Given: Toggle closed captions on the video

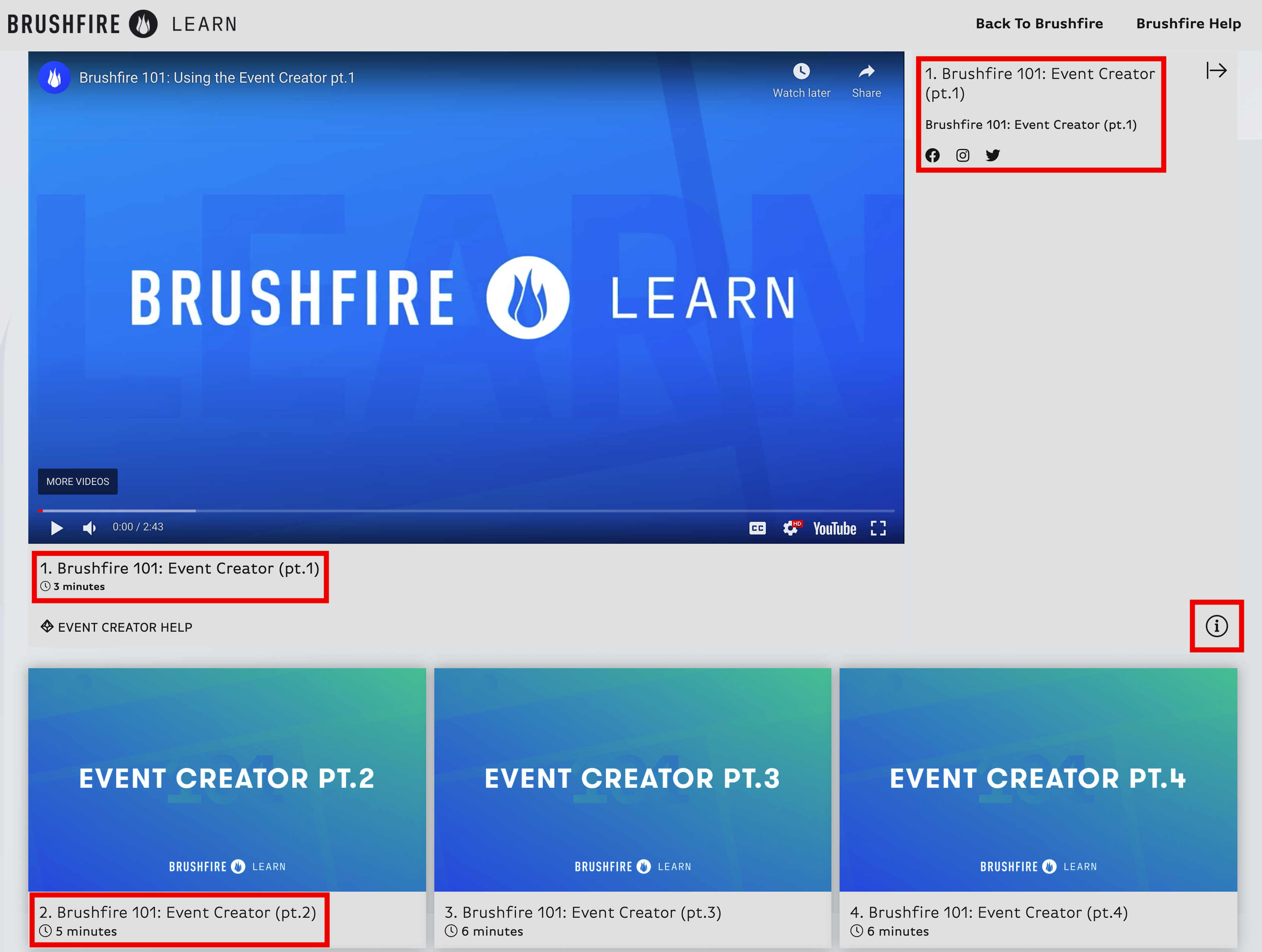Looking at the screenshot, I should click(x=757, y=528).
